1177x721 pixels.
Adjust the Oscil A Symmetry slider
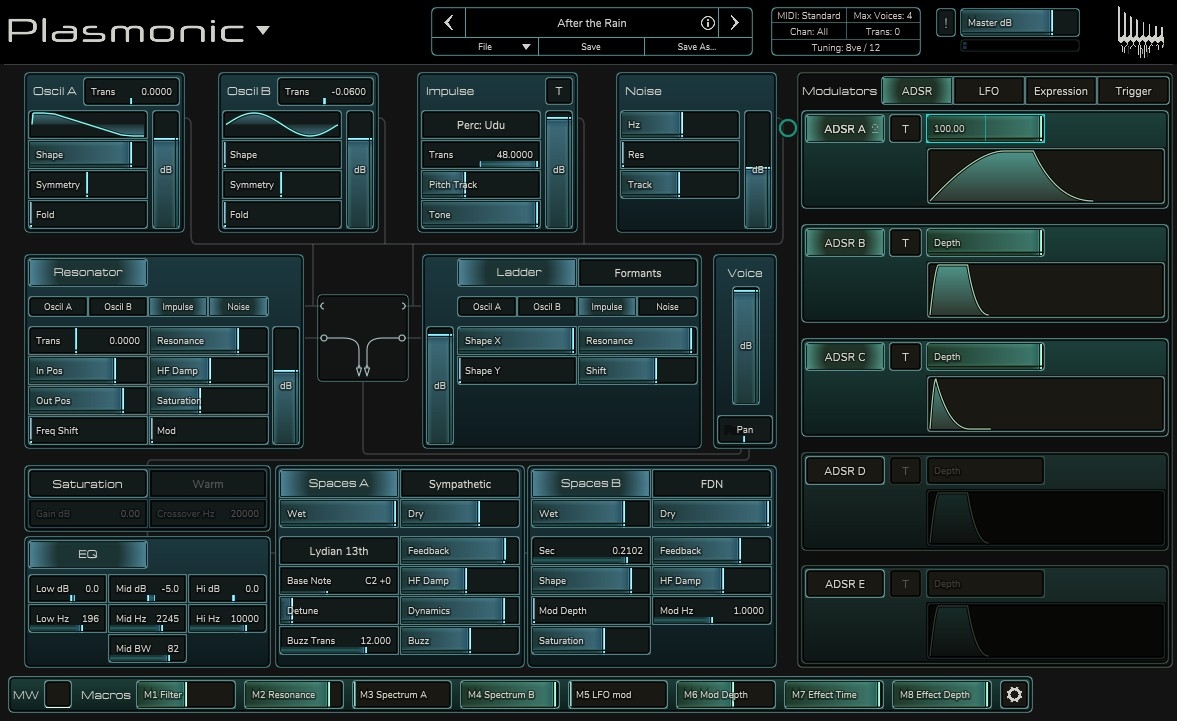click(88, 185)
